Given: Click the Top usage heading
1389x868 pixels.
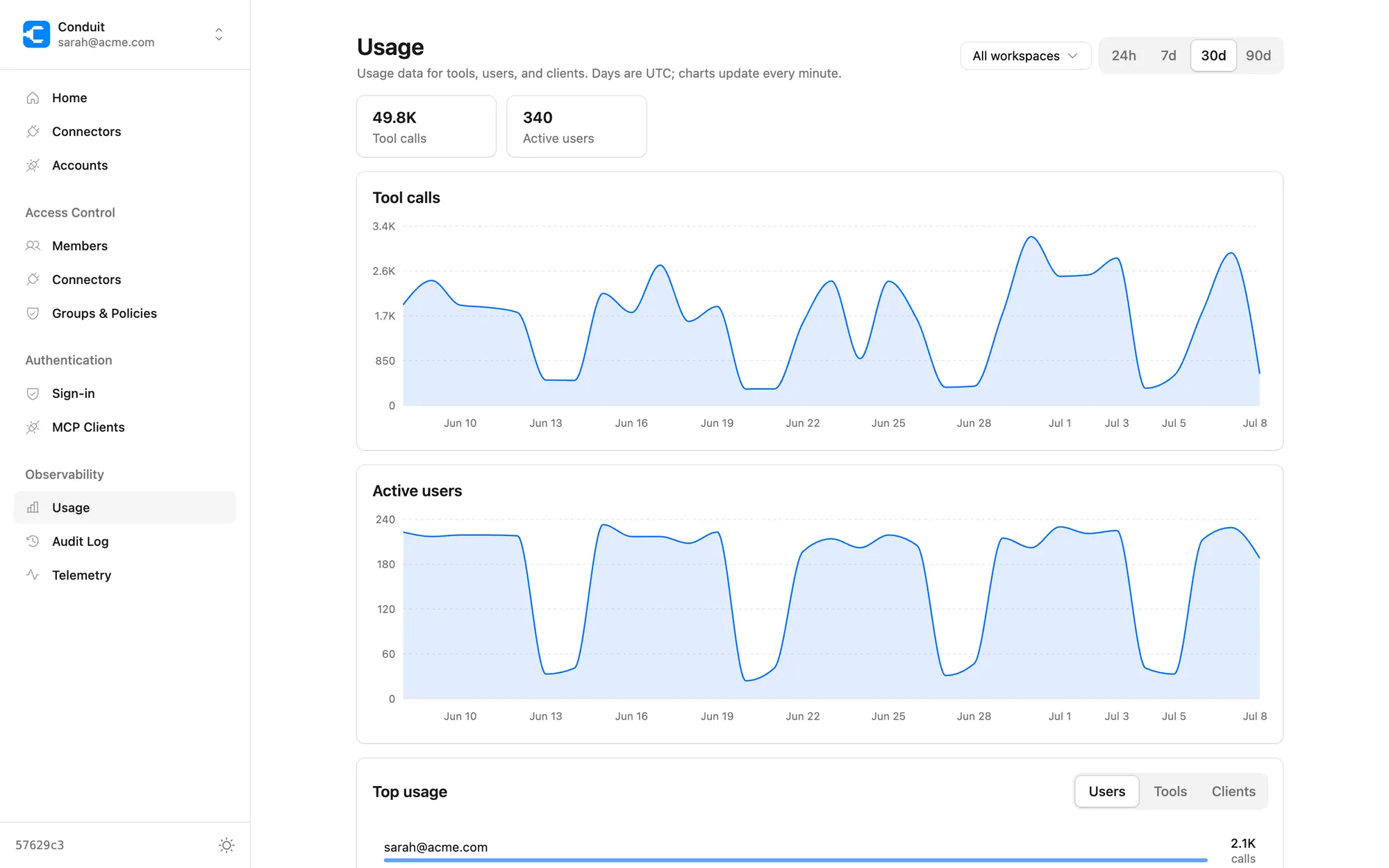Looking at the screenshot, I should point(410,792).
